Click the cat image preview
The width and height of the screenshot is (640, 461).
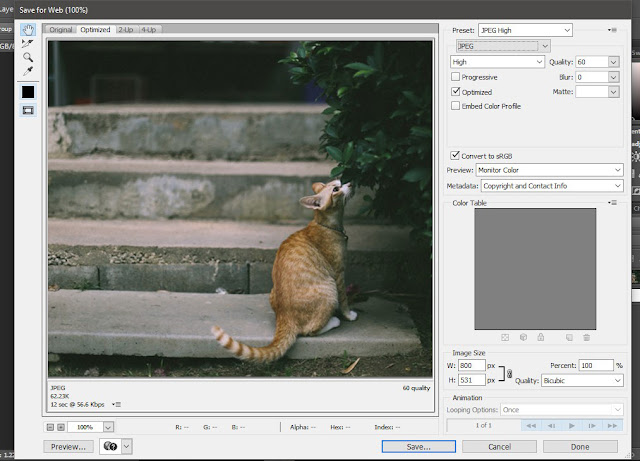pos(240,209)
